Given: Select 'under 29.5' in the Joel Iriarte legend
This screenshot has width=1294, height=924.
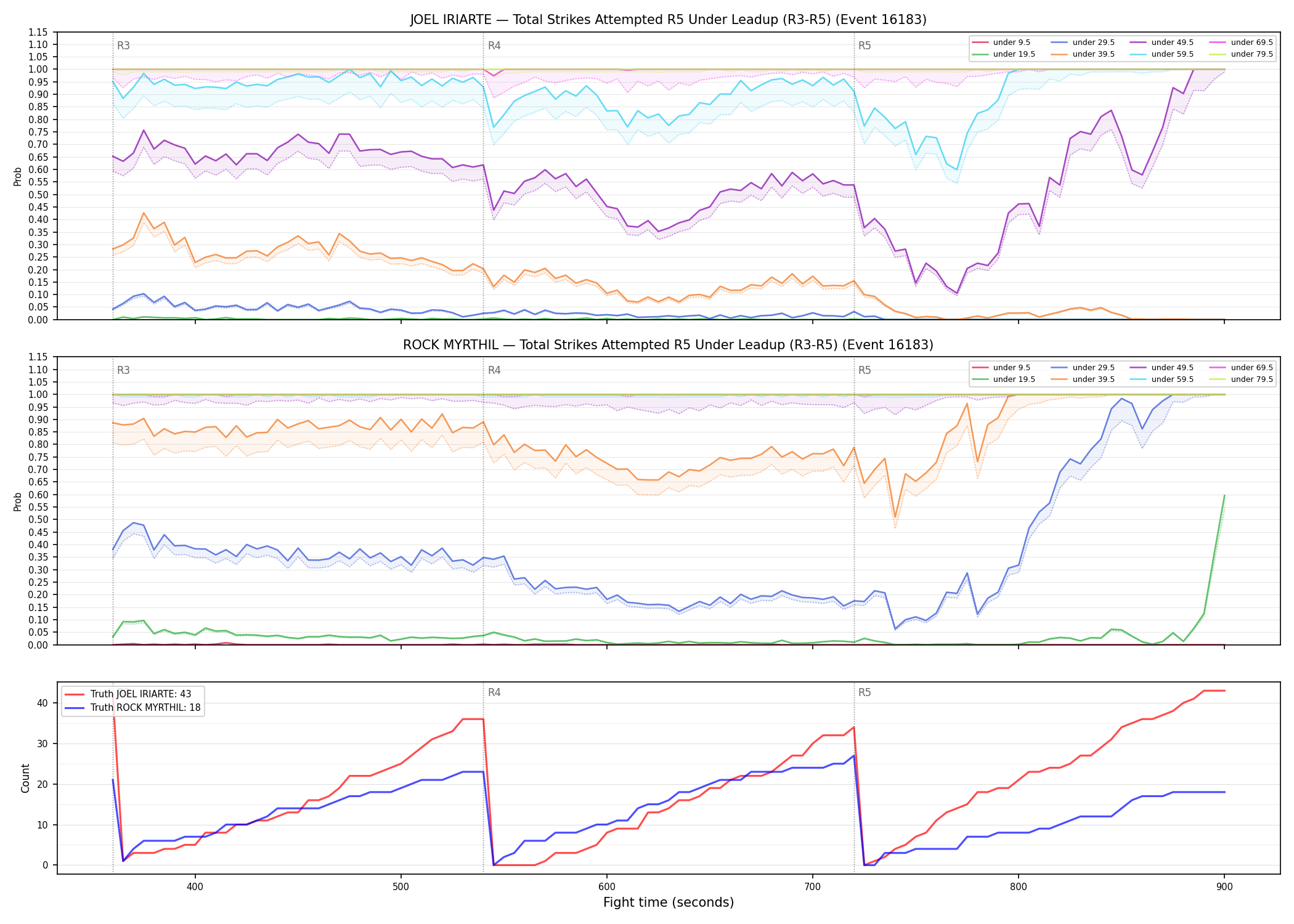Looking at the screenshot, I should tap(1083, 43).
